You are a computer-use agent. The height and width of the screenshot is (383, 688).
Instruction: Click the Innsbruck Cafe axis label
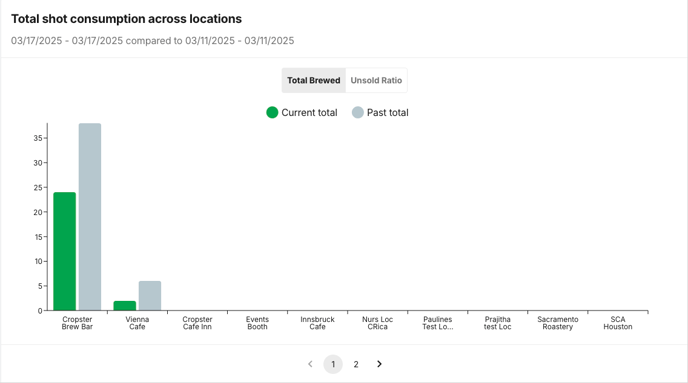317,323
